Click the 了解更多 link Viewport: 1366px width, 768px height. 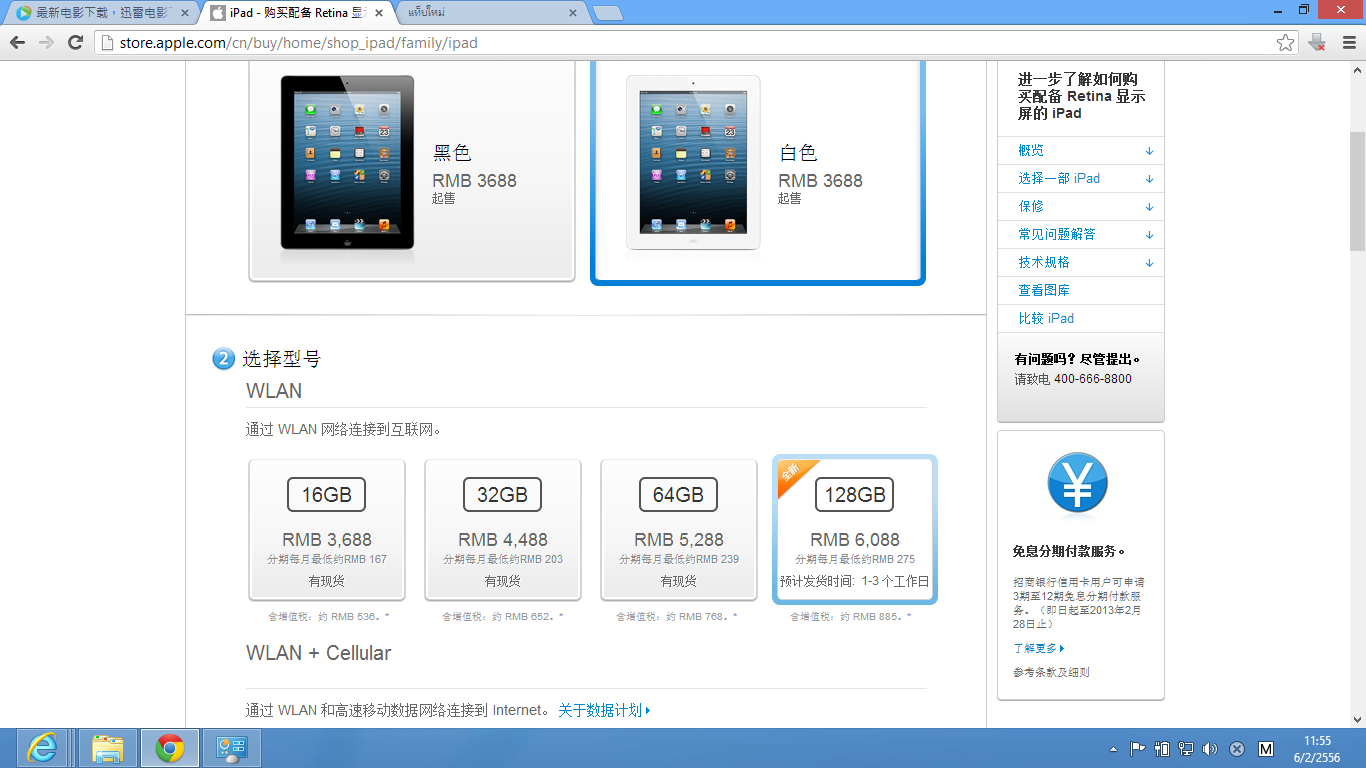pyautogui.click(x=1039, y=648)
